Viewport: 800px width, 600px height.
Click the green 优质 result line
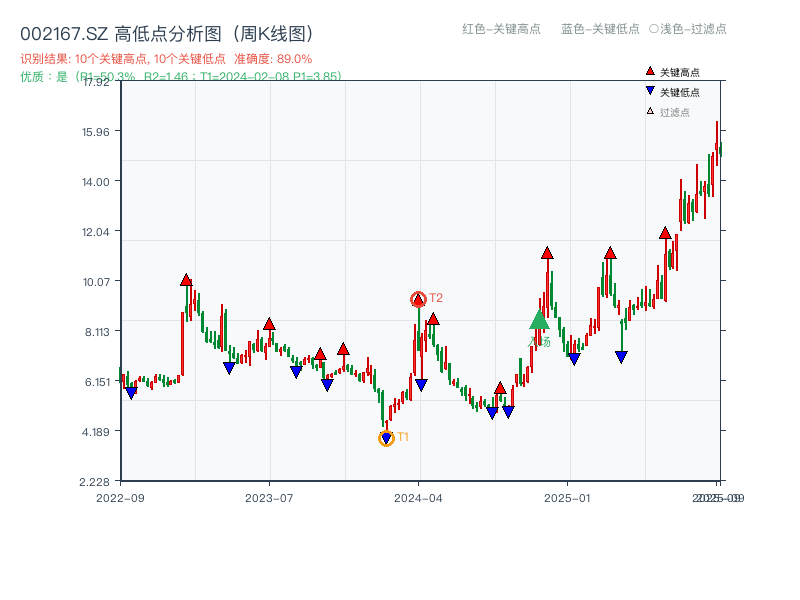[x=181, y=77]
